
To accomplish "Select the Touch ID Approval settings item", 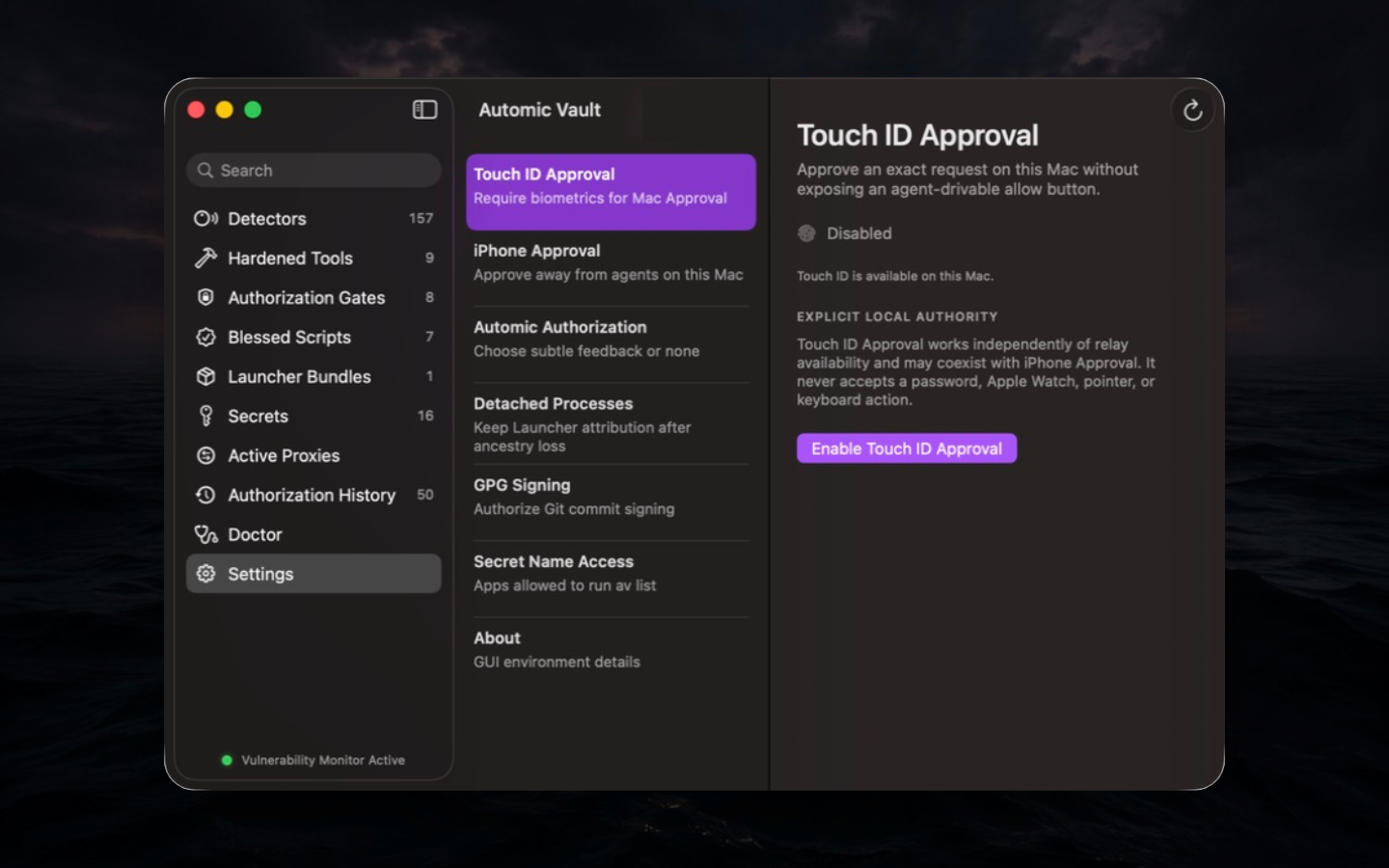I will point(611,192).
